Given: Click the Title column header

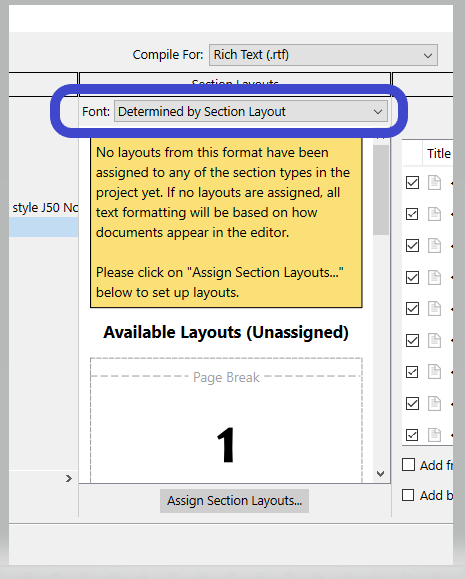Looking at the screenshot, I should point(439,153).
